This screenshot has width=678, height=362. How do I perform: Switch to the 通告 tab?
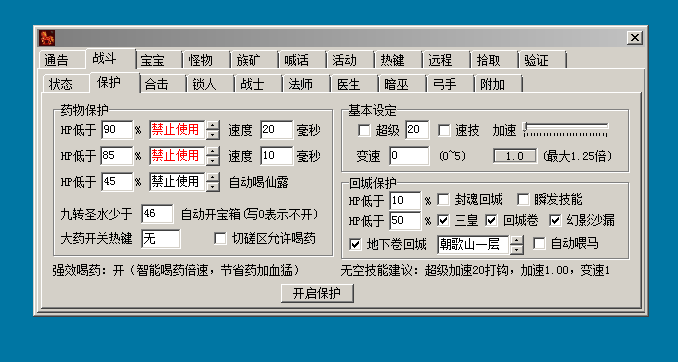61,60
